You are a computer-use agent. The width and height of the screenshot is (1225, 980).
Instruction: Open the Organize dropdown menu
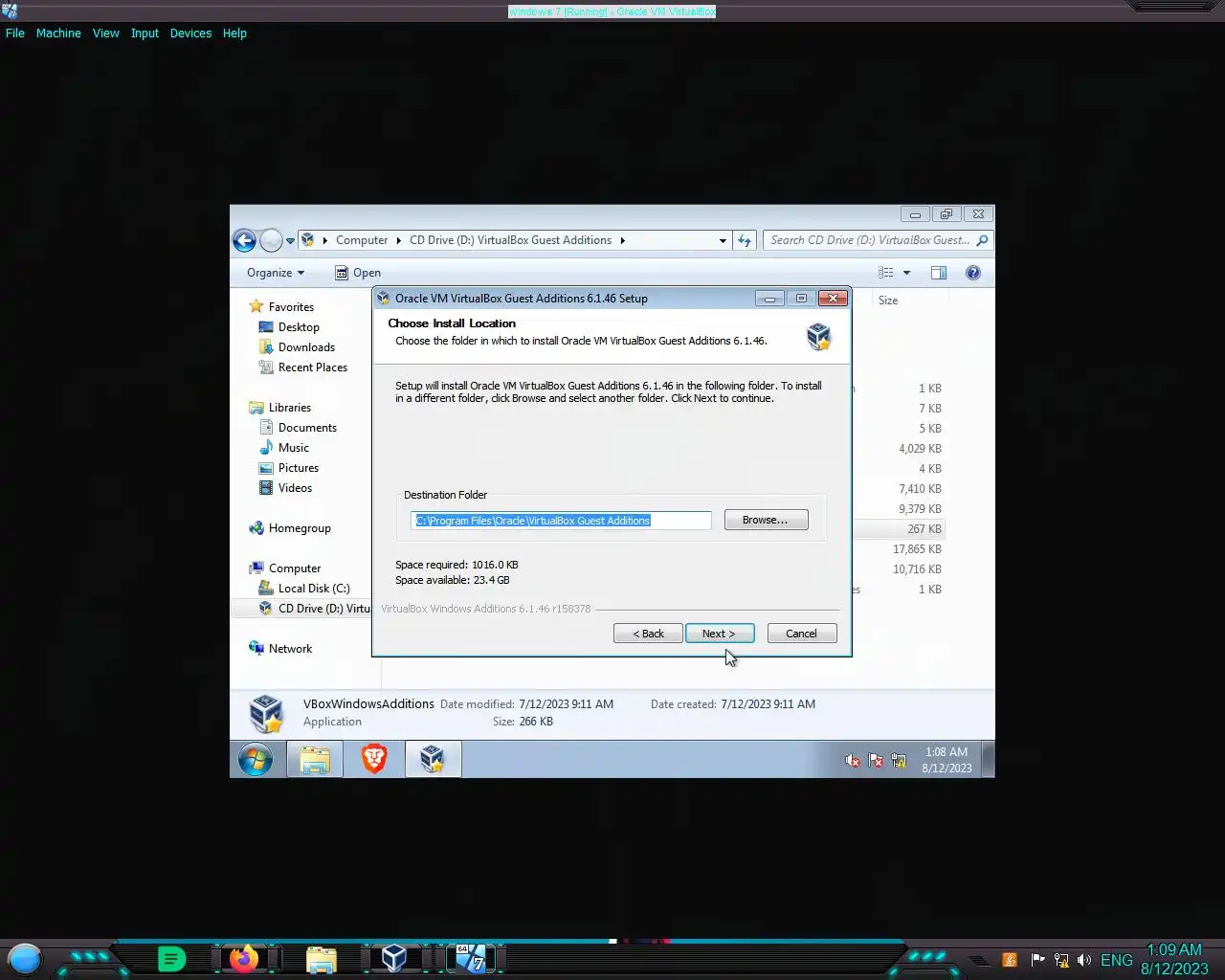click(x=276, y=273)
